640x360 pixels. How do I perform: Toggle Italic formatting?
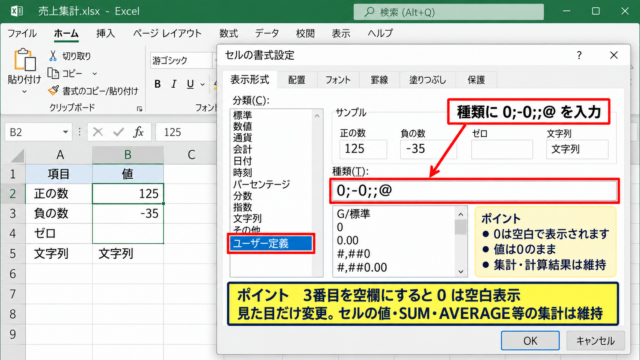click(174, 84)
